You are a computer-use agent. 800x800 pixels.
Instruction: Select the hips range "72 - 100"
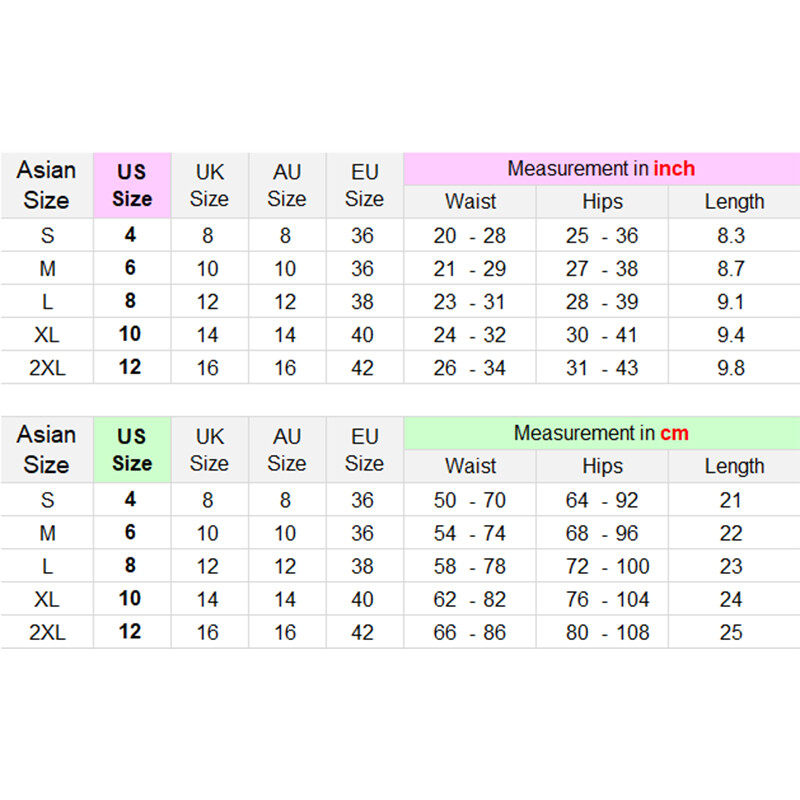[x=601, y=566]
